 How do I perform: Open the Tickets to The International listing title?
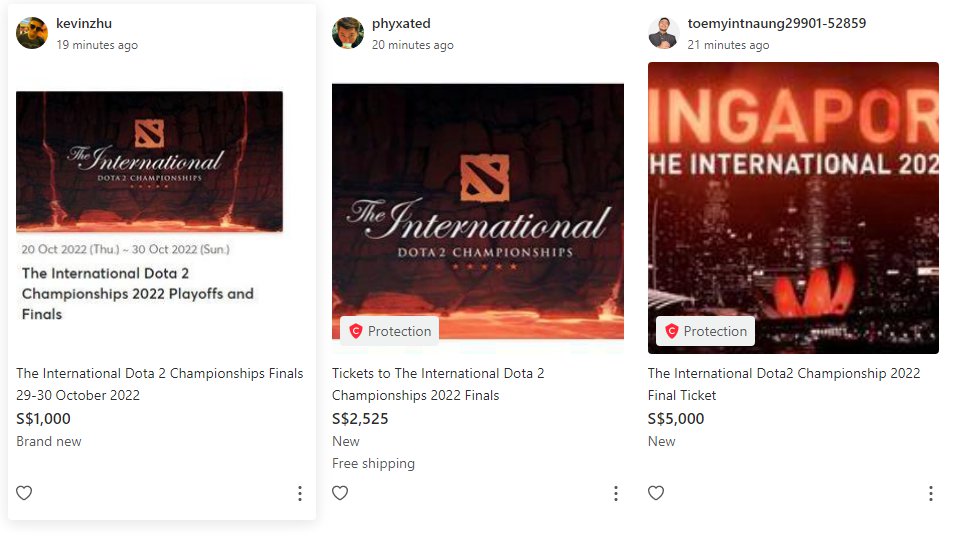point(438,384)
